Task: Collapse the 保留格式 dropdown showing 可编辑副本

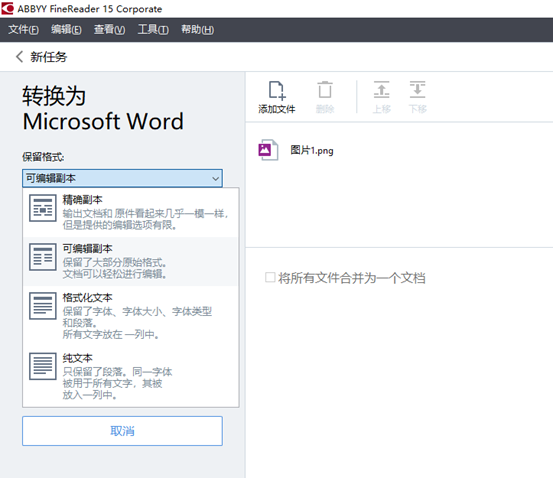Action: point(122,178)
